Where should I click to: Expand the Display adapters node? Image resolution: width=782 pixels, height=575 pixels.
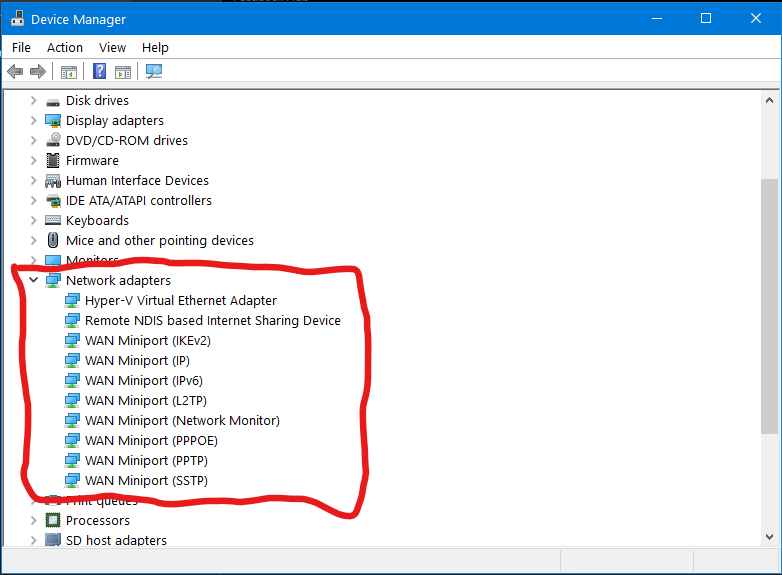tap(33, 120)
